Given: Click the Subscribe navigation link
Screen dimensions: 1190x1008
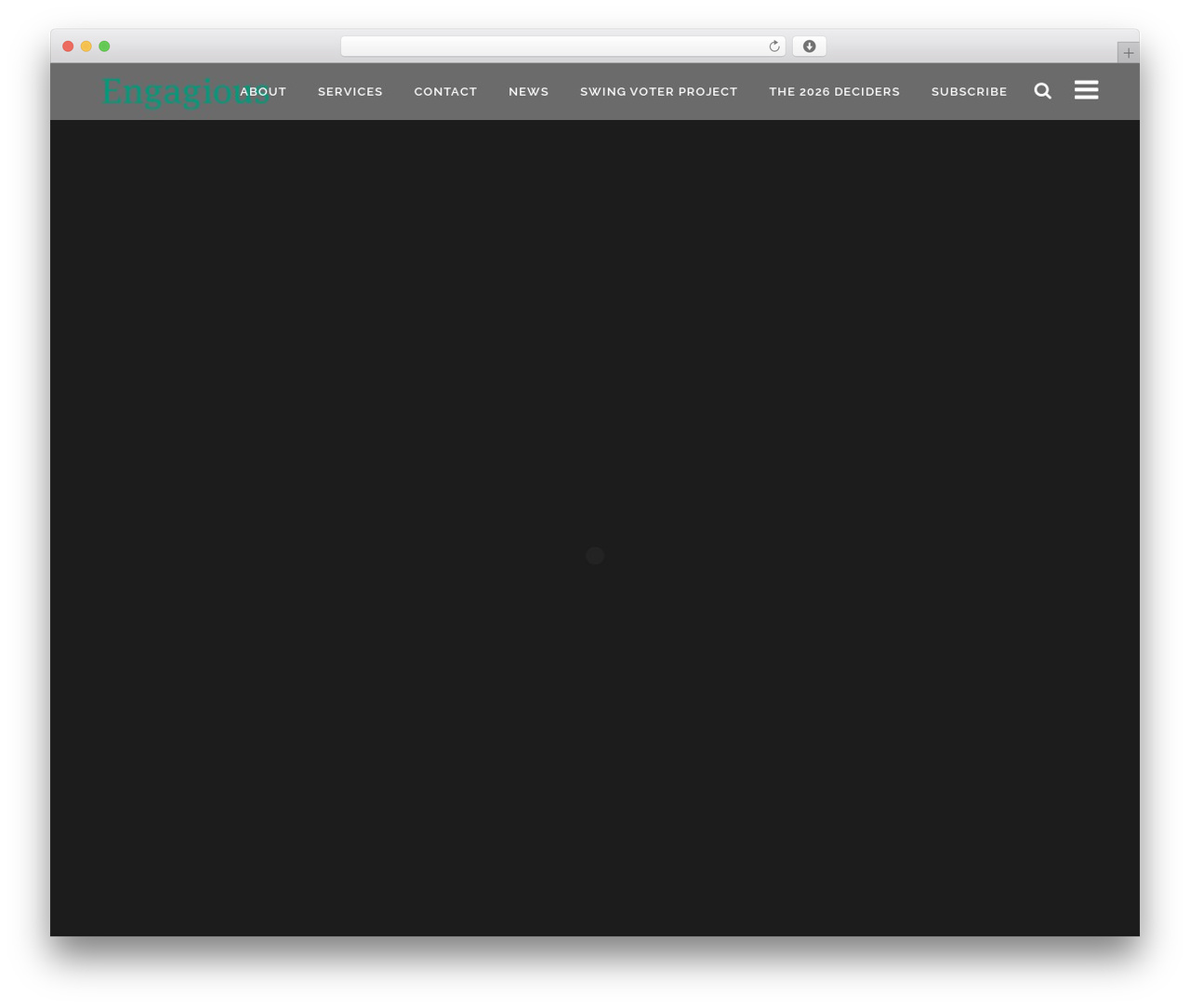Looking at the screenshot, I should (x=970, y=91).
